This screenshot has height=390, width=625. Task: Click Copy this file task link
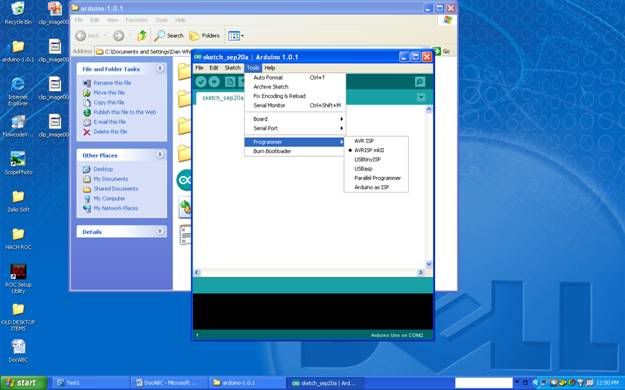[x=109, y=102]
